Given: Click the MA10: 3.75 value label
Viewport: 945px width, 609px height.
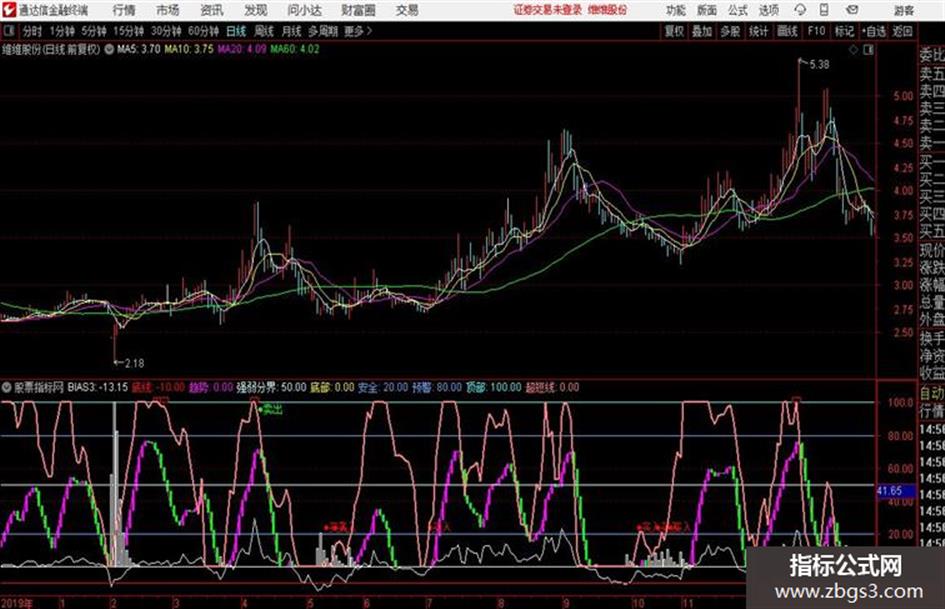Looking at the screenshot, I should (x=189, y=49).
